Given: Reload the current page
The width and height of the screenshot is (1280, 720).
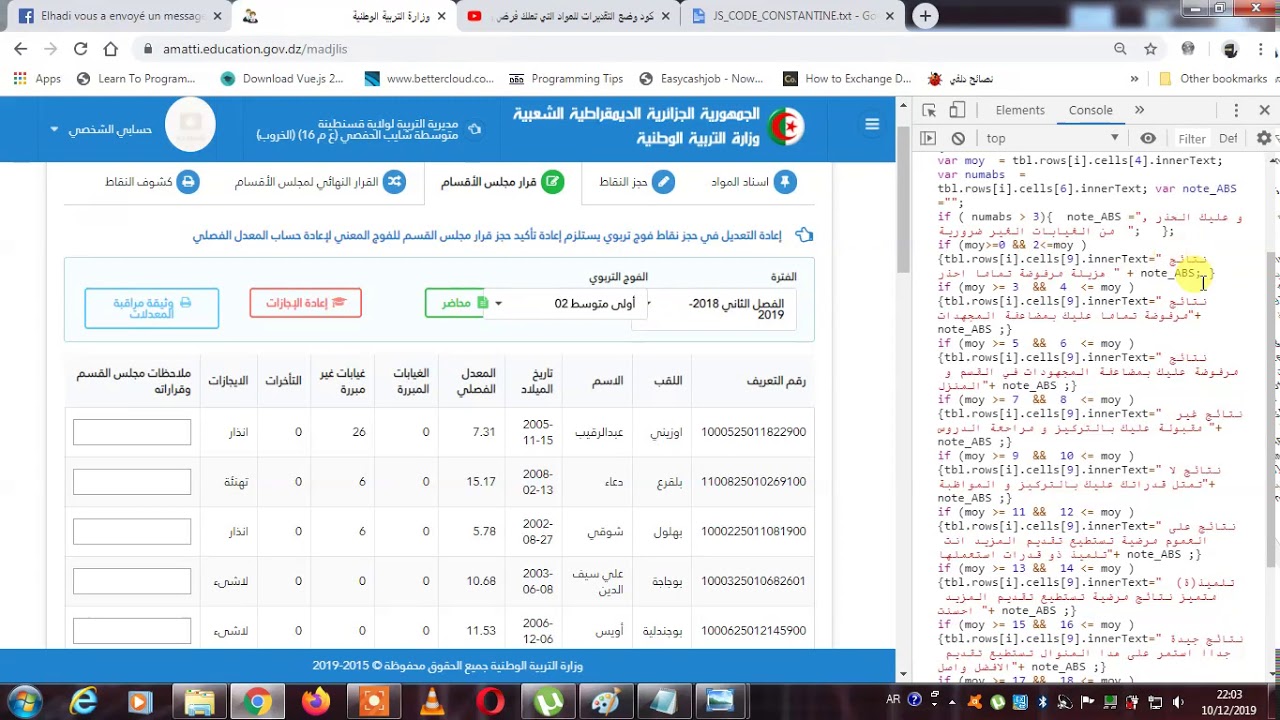Looking at the screenshot, I should tap(80, 48).
